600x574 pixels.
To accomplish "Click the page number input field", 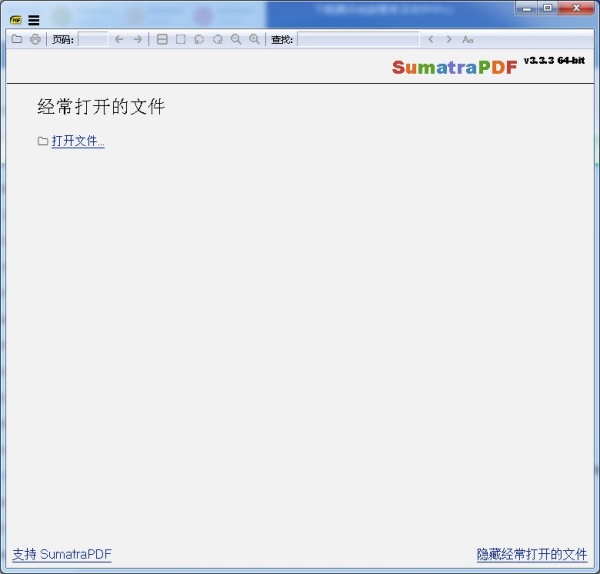I will [92, 39].
